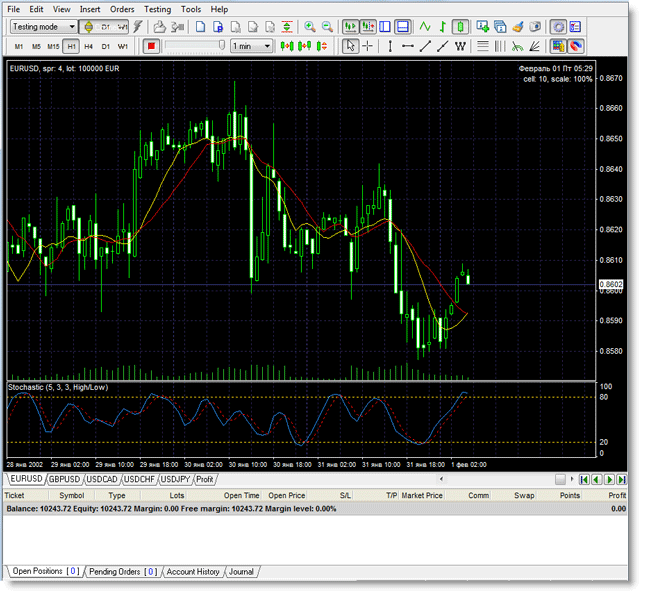Select the Fibonacci fan tool
Screen dimensions: 650x595
point(535,46)
